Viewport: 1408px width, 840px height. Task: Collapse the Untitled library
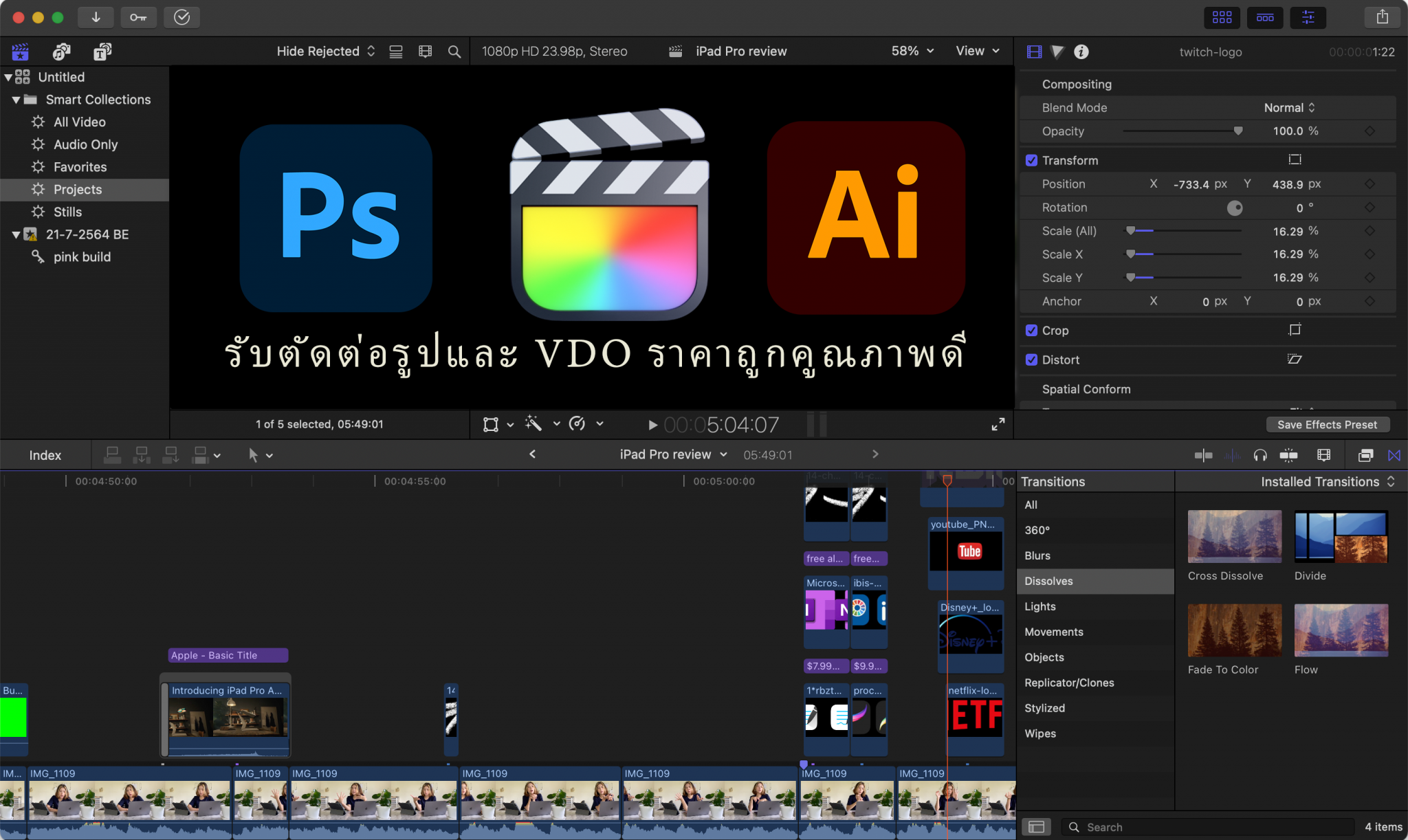[x=8, y=77]
